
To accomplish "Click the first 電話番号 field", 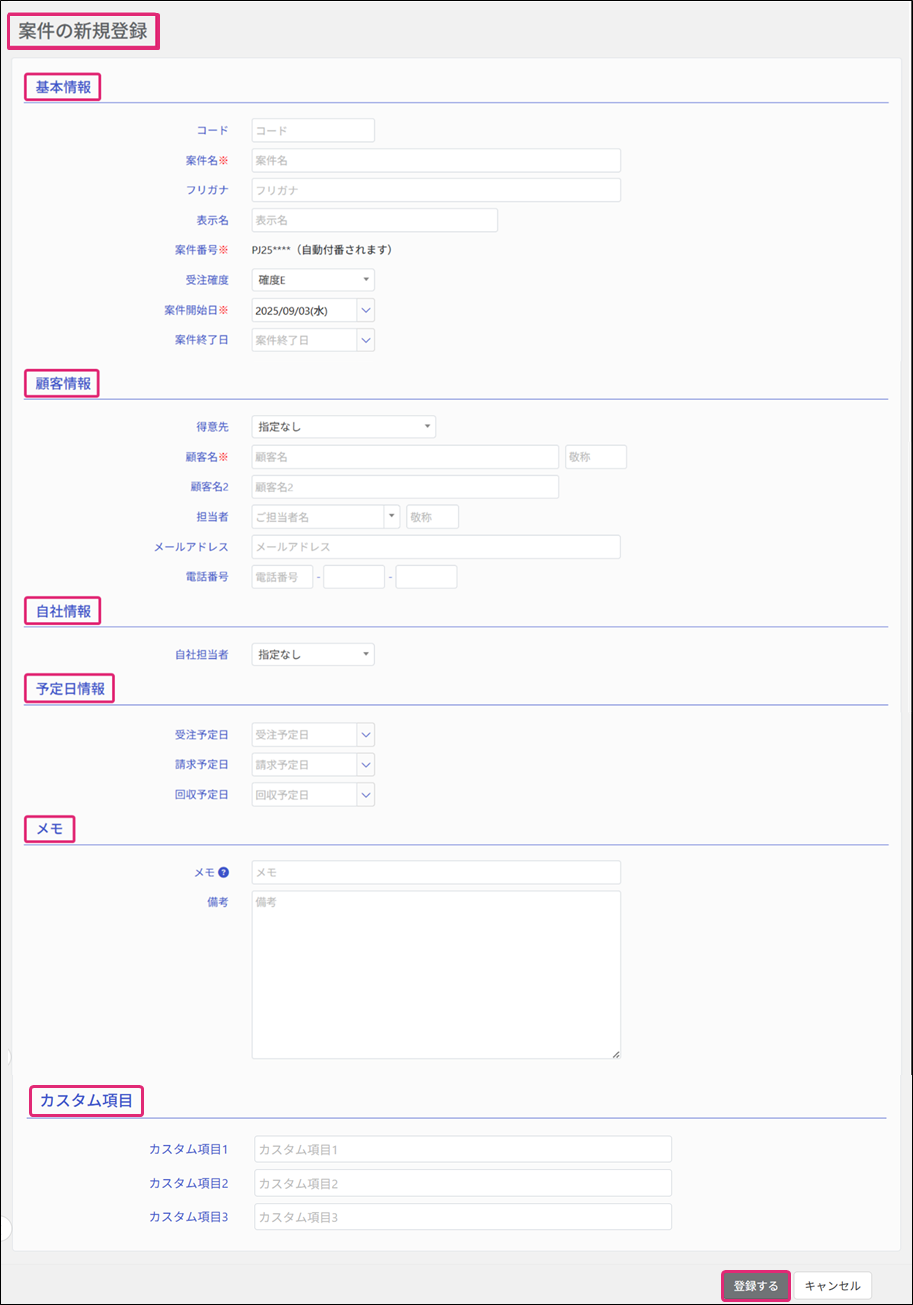I will point(282,577).
